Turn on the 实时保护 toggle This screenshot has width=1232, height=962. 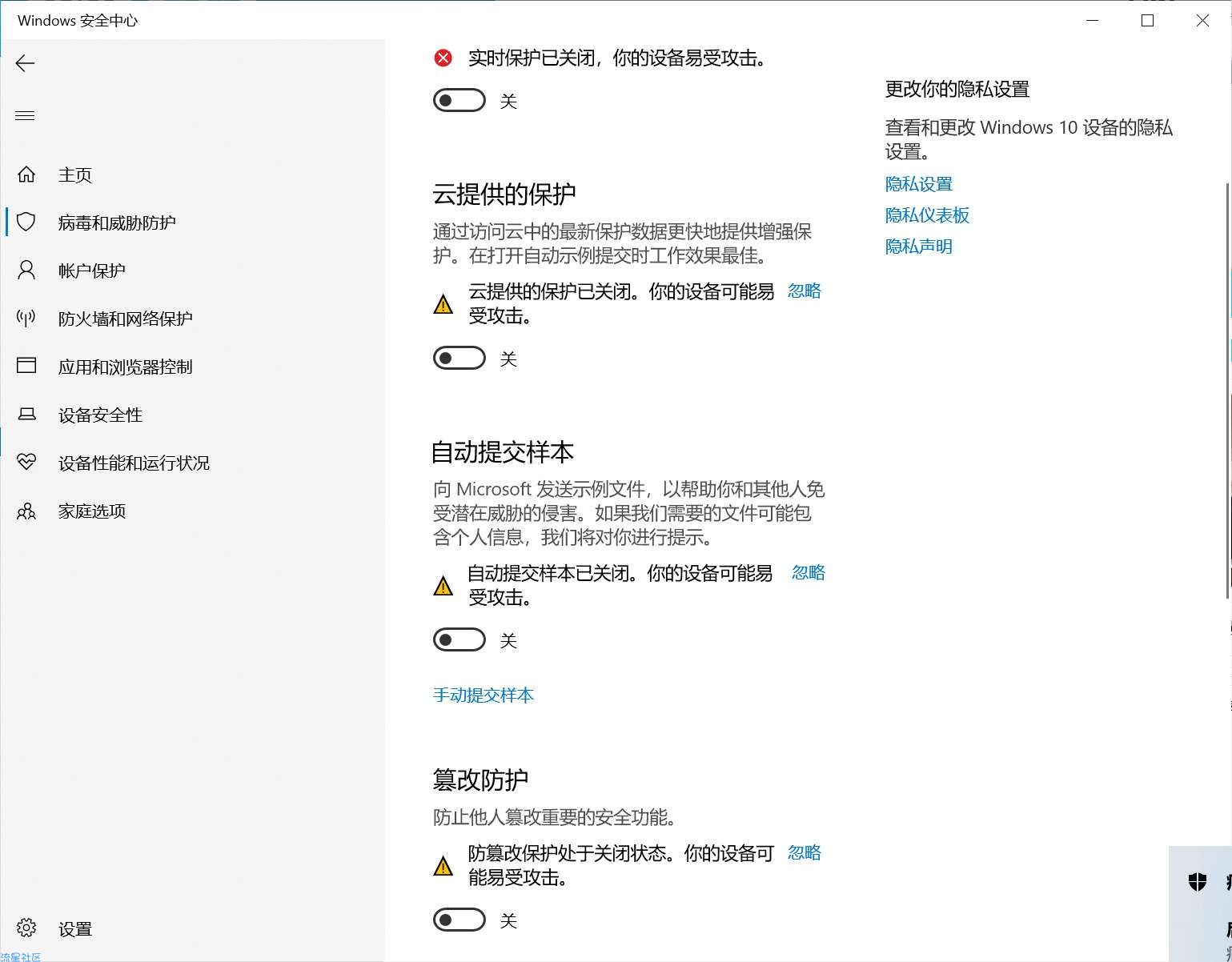click(x=459, y=101)
